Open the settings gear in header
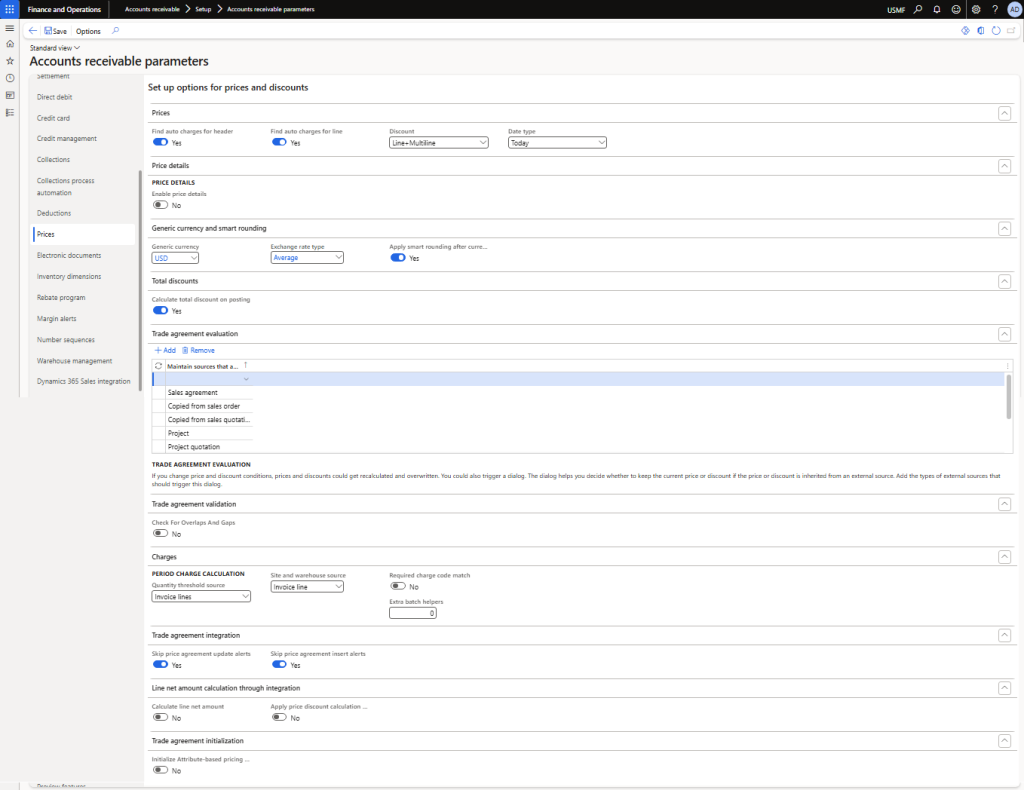This screenshot has height=790, width=1024. click(x=976, y=9)
